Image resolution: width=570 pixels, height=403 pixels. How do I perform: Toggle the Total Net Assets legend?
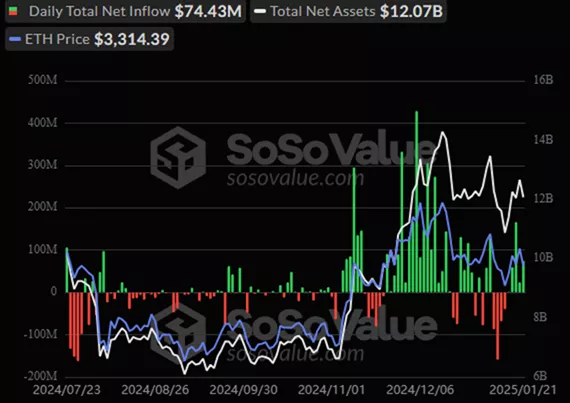click(x=348, y=11)
